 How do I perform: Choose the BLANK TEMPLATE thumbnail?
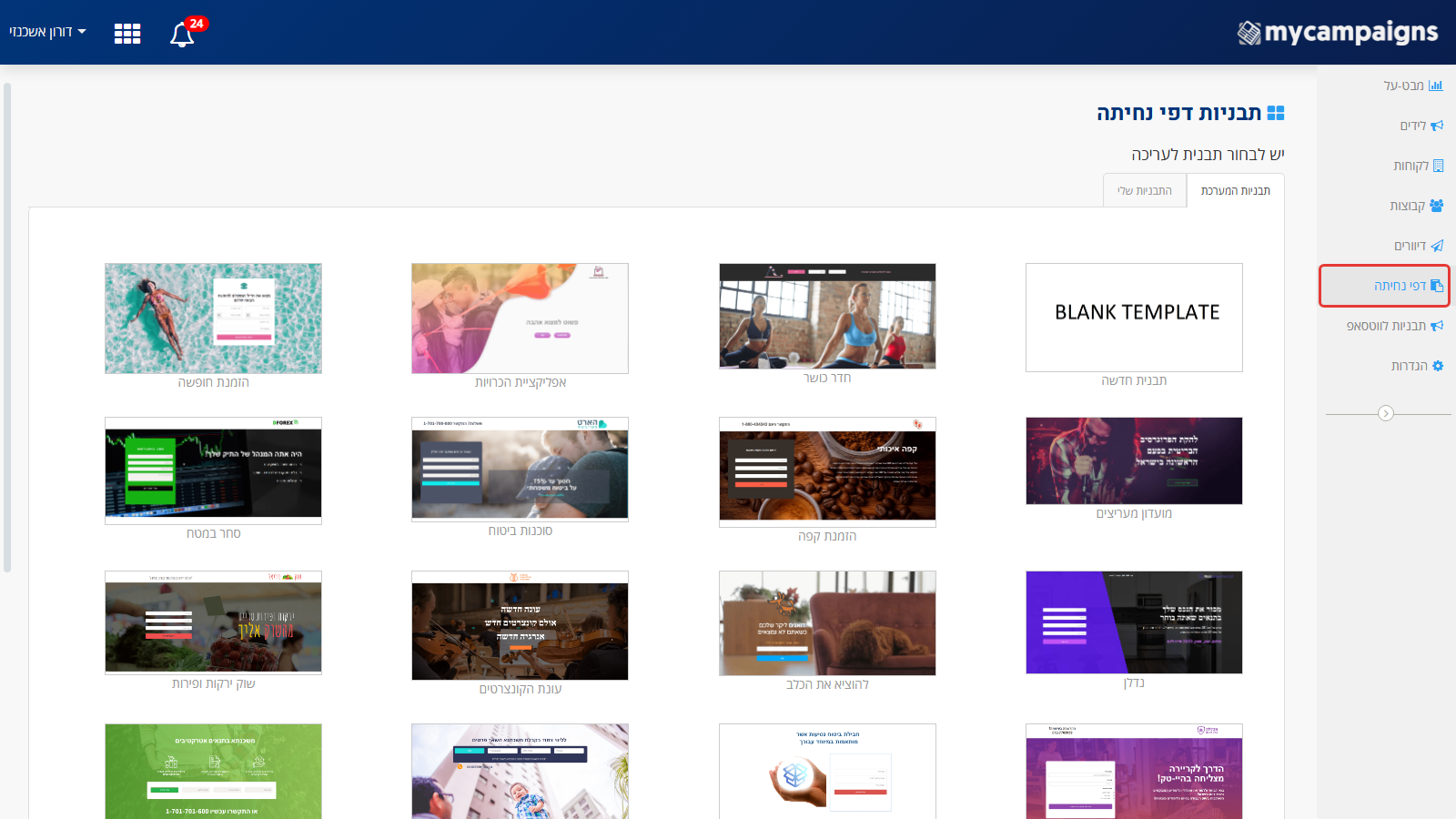coord(1134,318)
